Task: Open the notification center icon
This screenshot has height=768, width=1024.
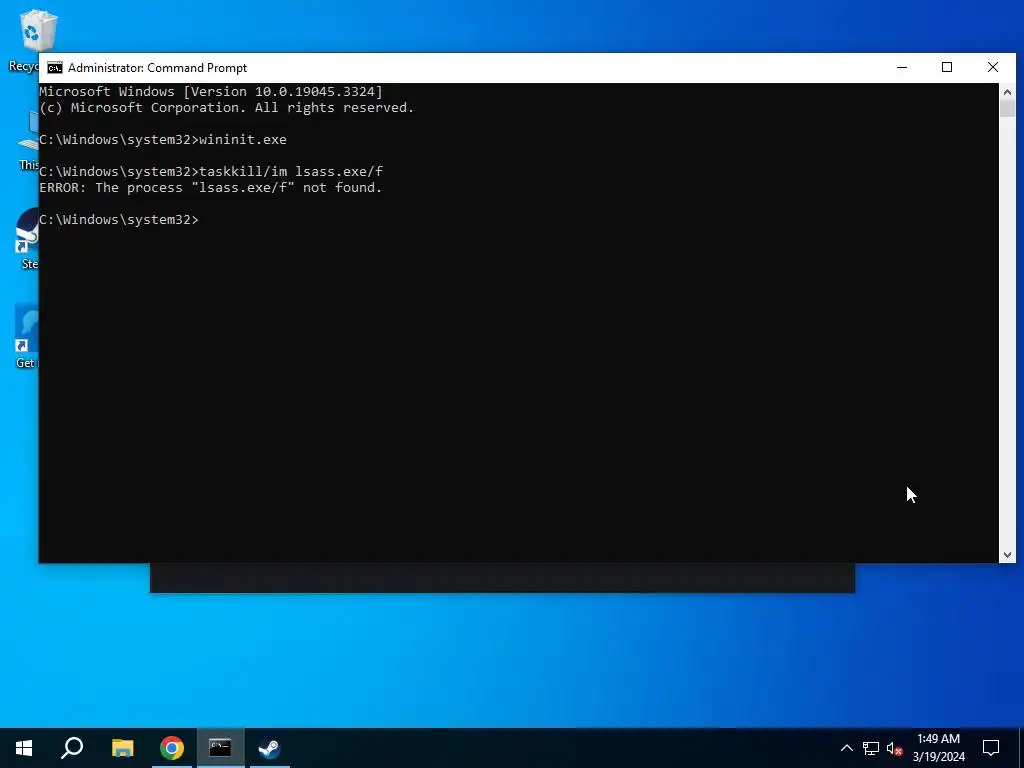Action: [991, 748]
